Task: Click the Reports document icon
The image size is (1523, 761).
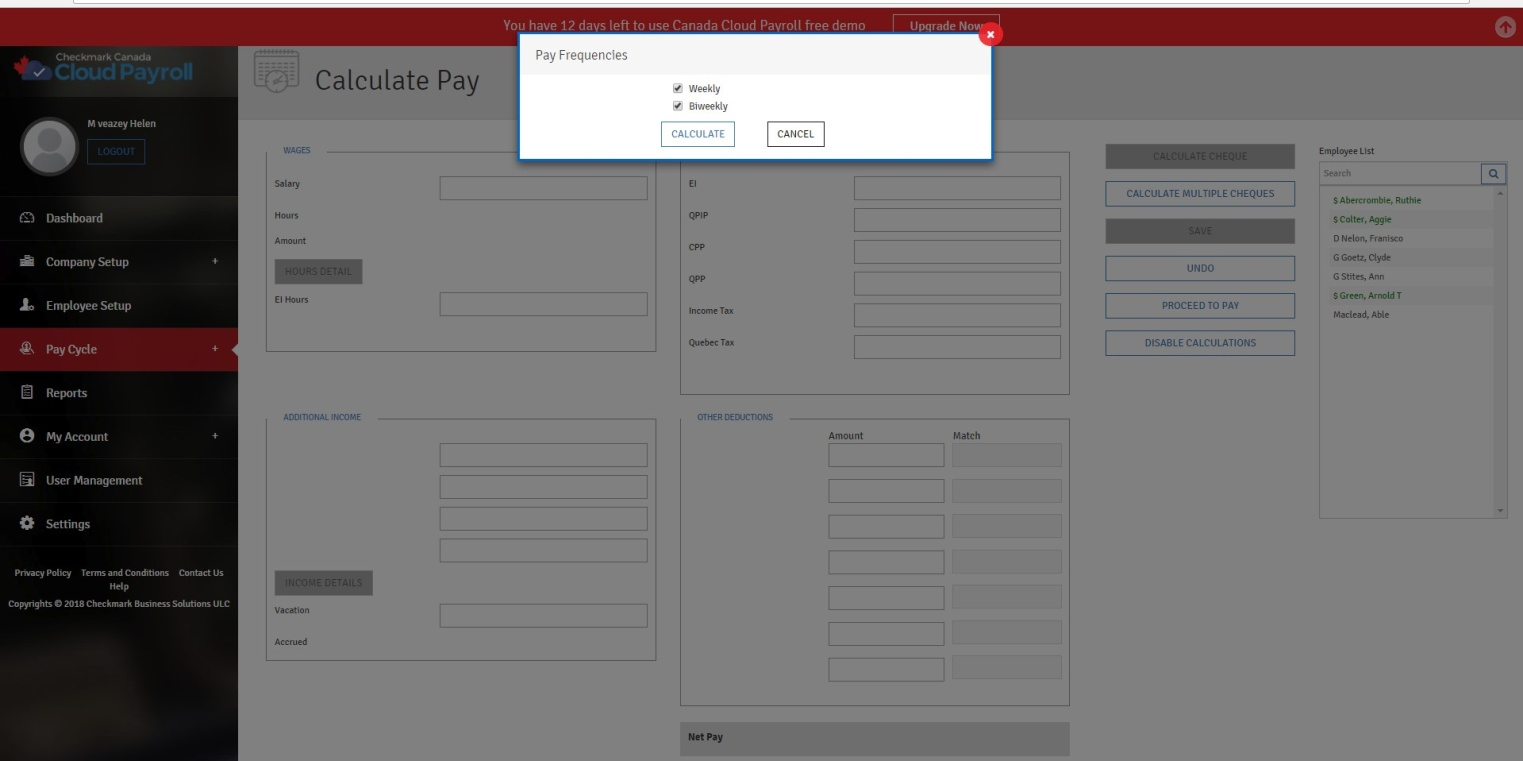Action: [27, 393]
